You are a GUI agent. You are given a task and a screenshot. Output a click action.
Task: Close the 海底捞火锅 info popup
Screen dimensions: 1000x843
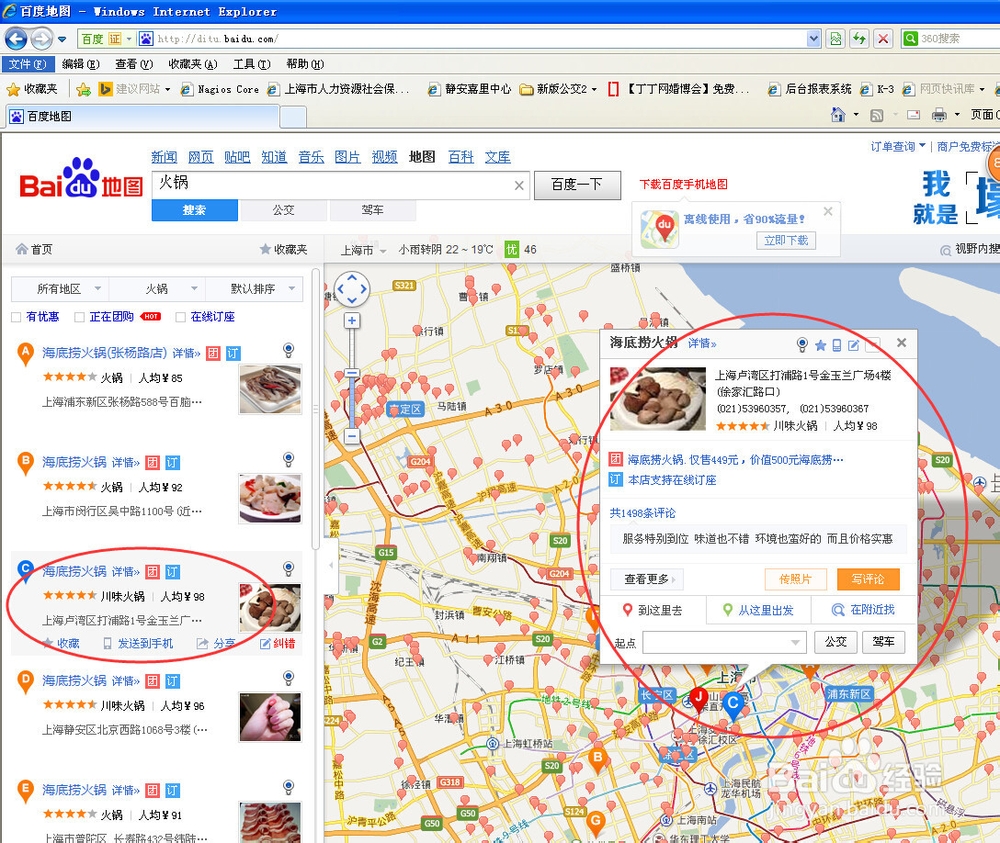click(901, 343)
